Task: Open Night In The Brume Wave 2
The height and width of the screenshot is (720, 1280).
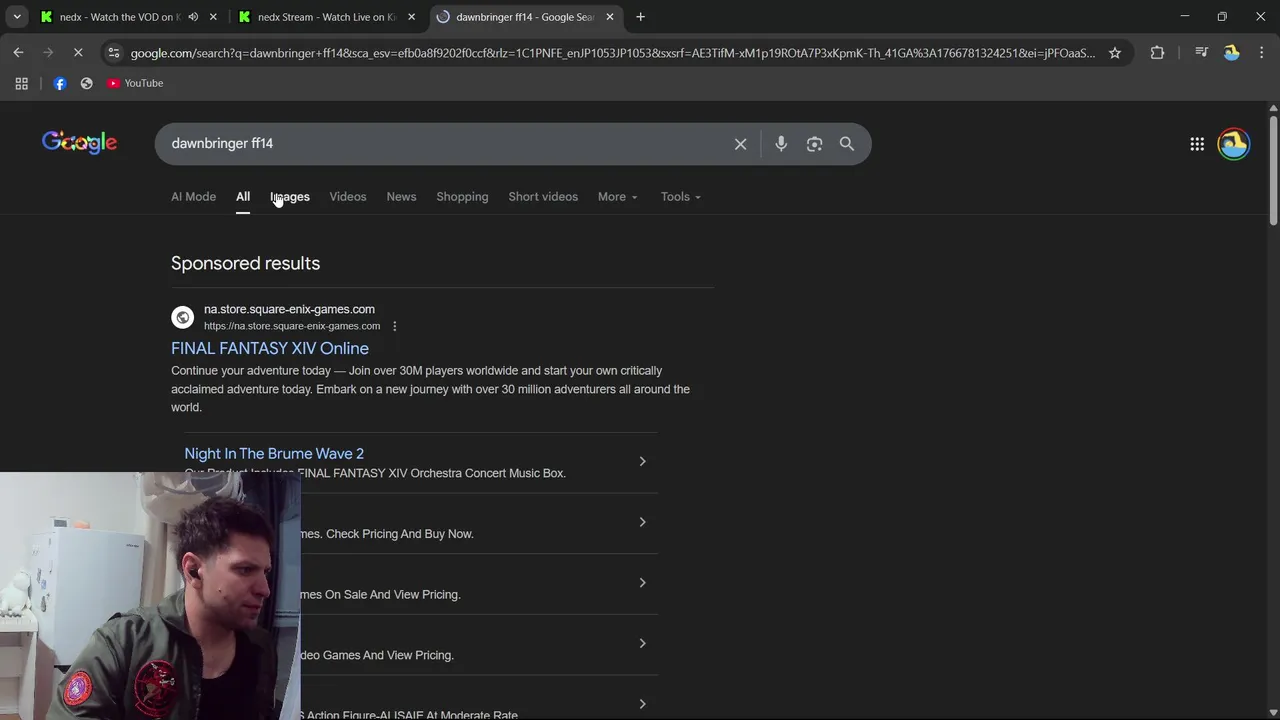Action: 274,454
